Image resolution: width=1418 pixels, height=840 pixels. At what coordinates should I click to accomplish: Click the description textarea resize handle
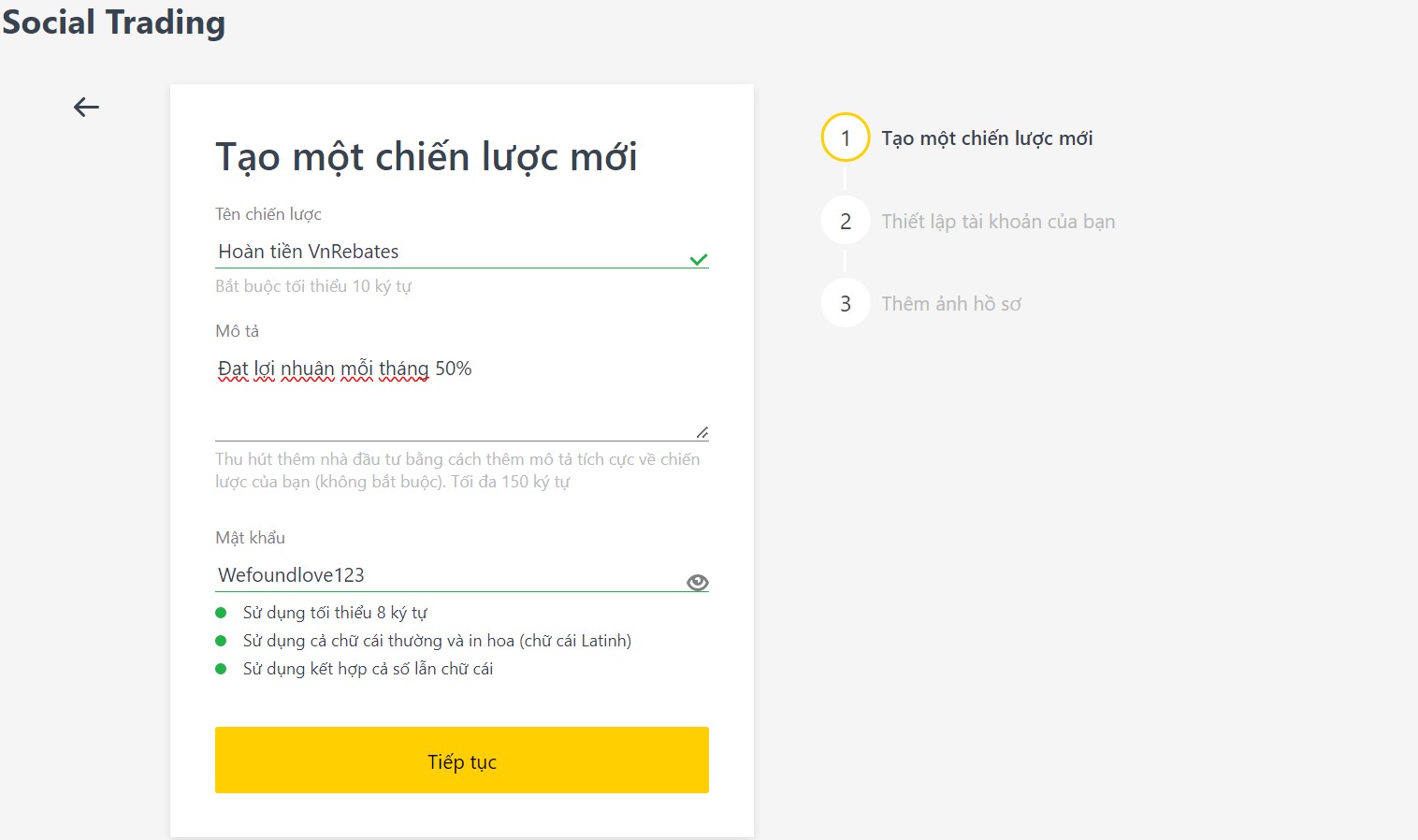point(702,432)
